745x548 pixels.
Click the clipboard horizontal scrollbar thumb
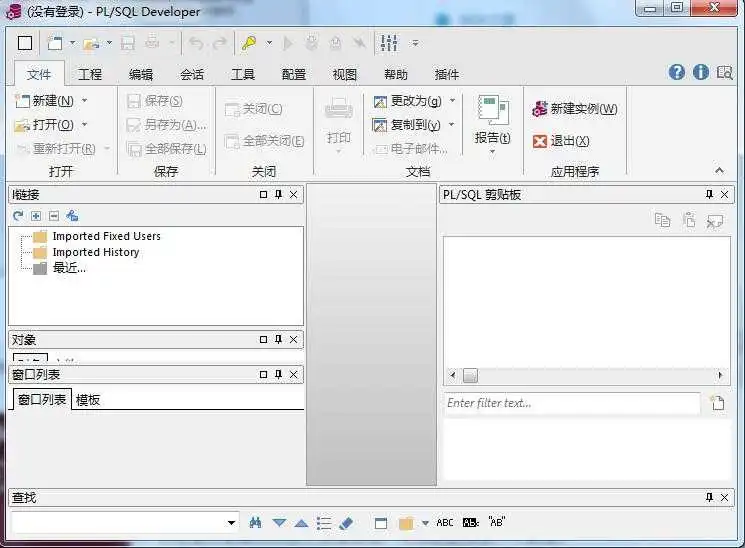tap(470, 375)
